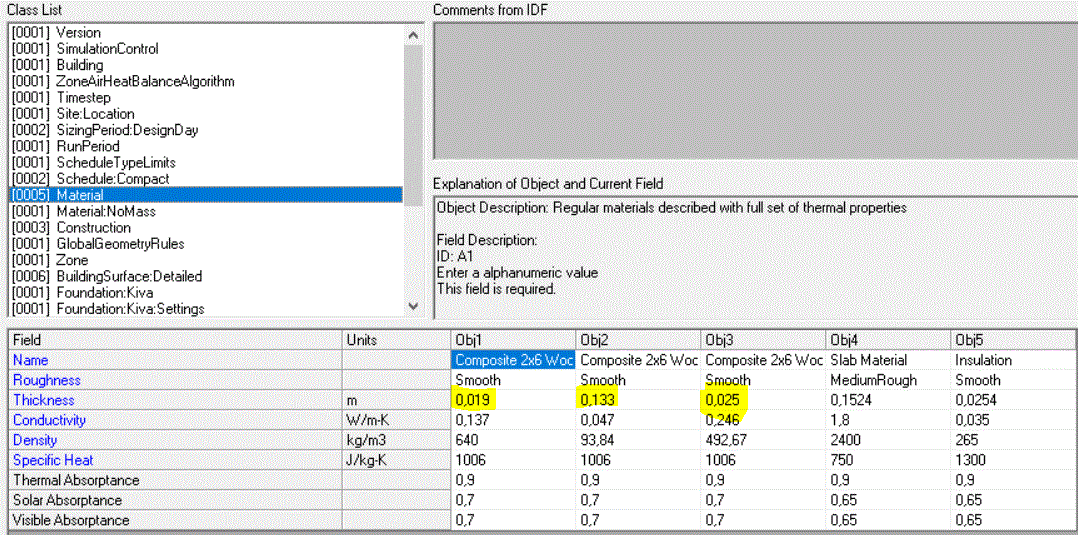Click the Obj4 column header
The height and width of the screenshot is (535, 1078).
(888, 340)
